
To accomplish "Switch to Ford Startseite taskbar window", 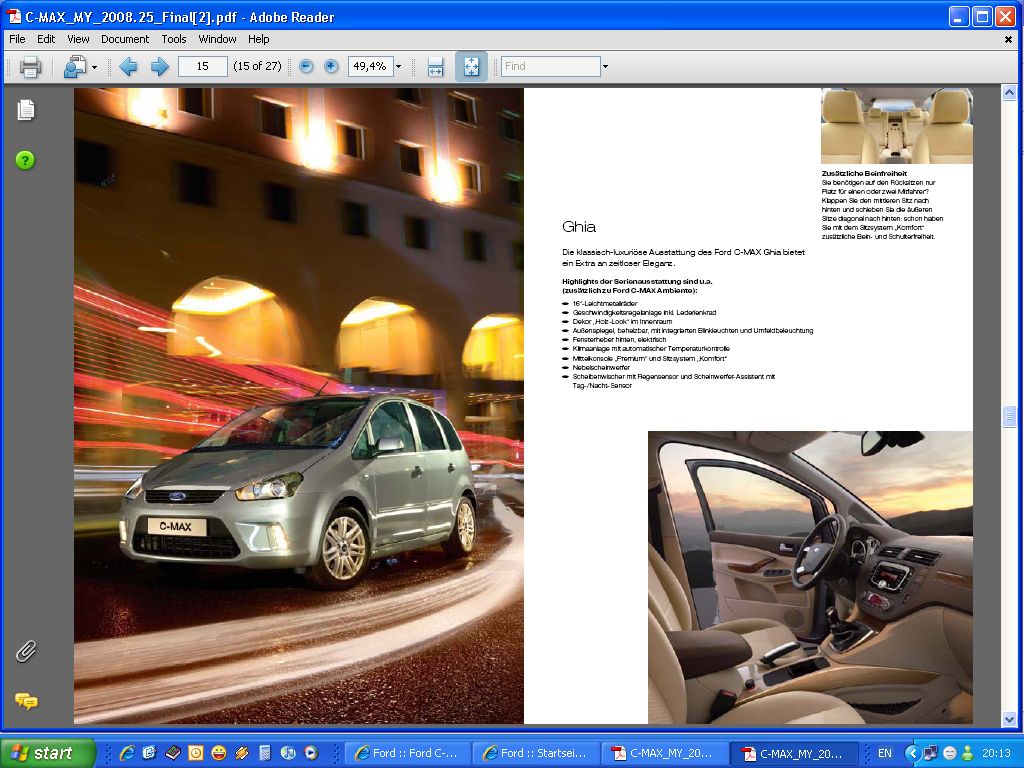I will coord(537,753).
